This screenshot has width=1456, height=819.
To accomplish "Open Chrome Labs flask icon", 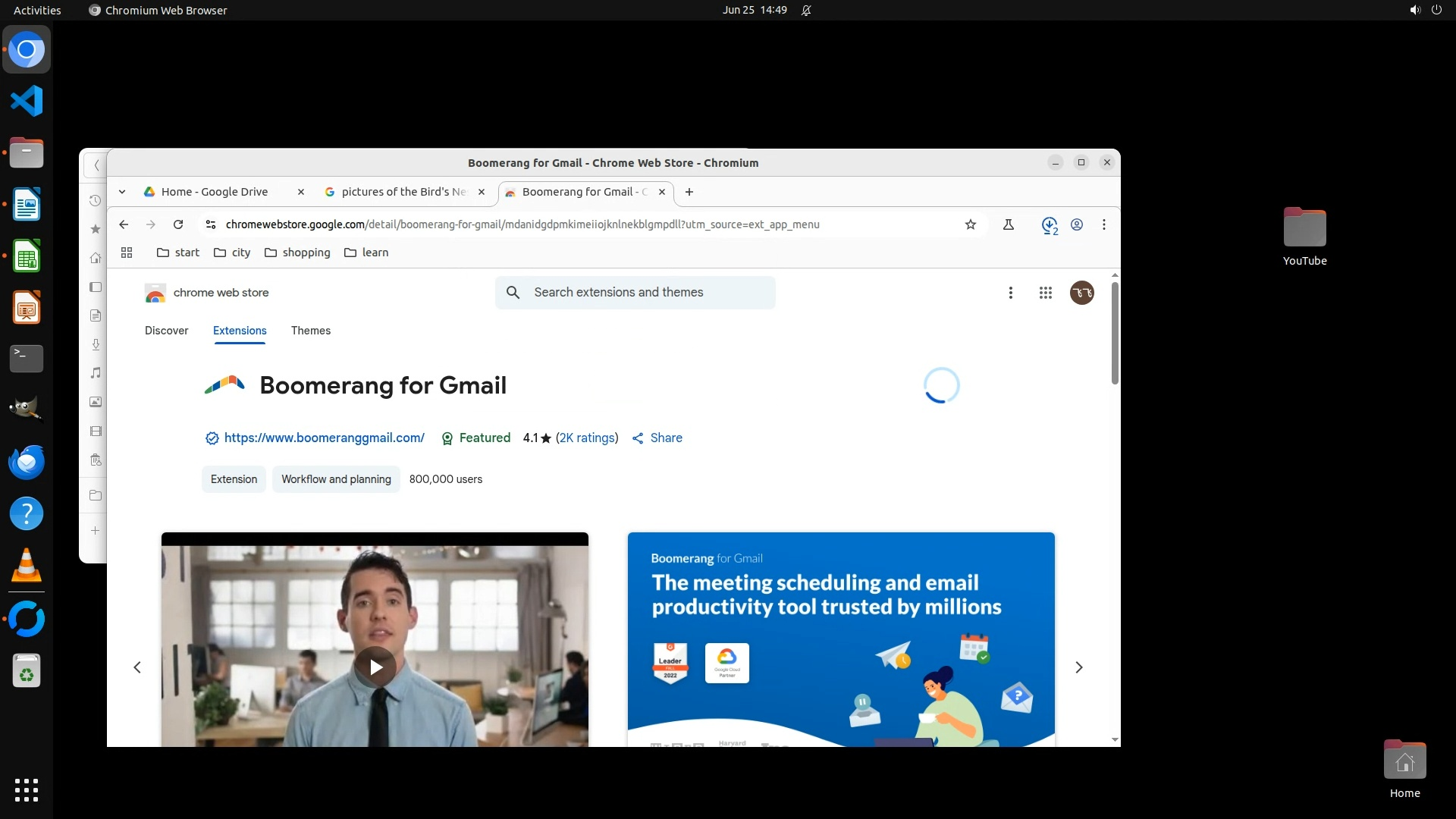I will [1009, 224].
